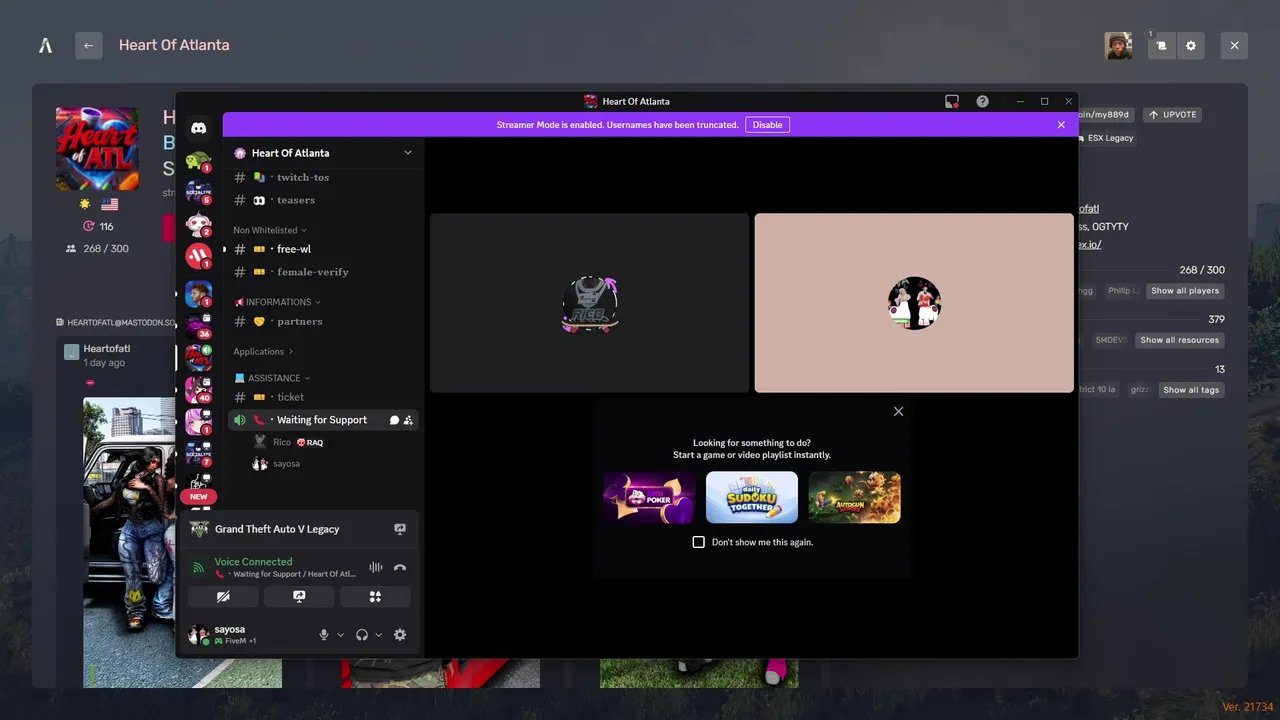
Task: Share your screen button
Action: 299,597
